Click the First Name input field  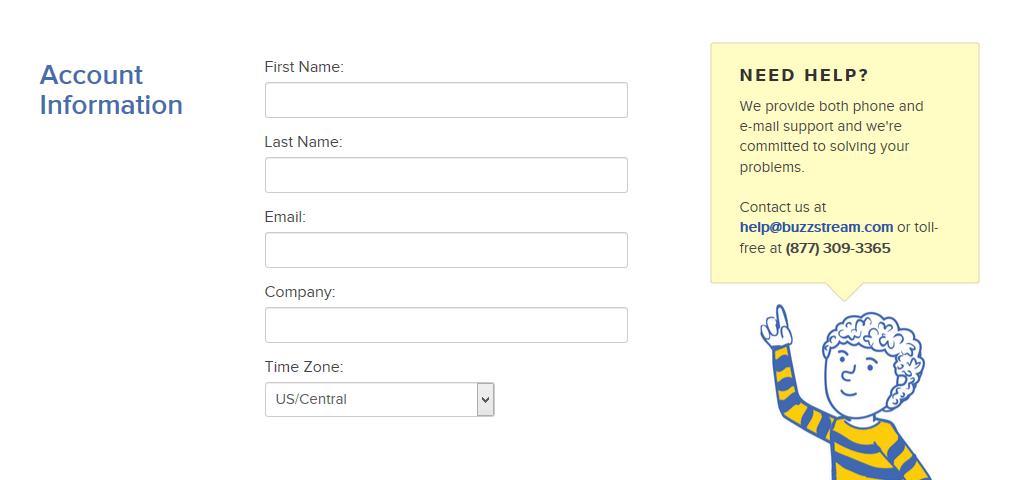click(446, 100)
